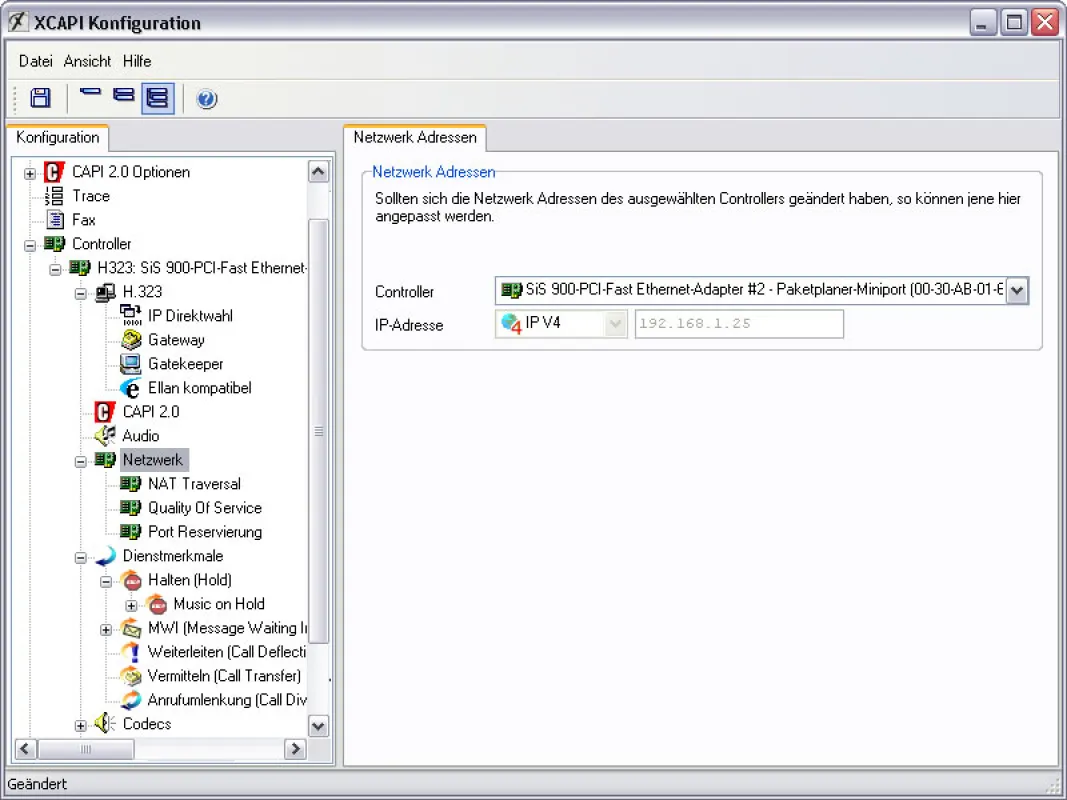Viewport: 1067px width, 800px height.
Task: Select the Quality Of Service label
Action: 205,507
